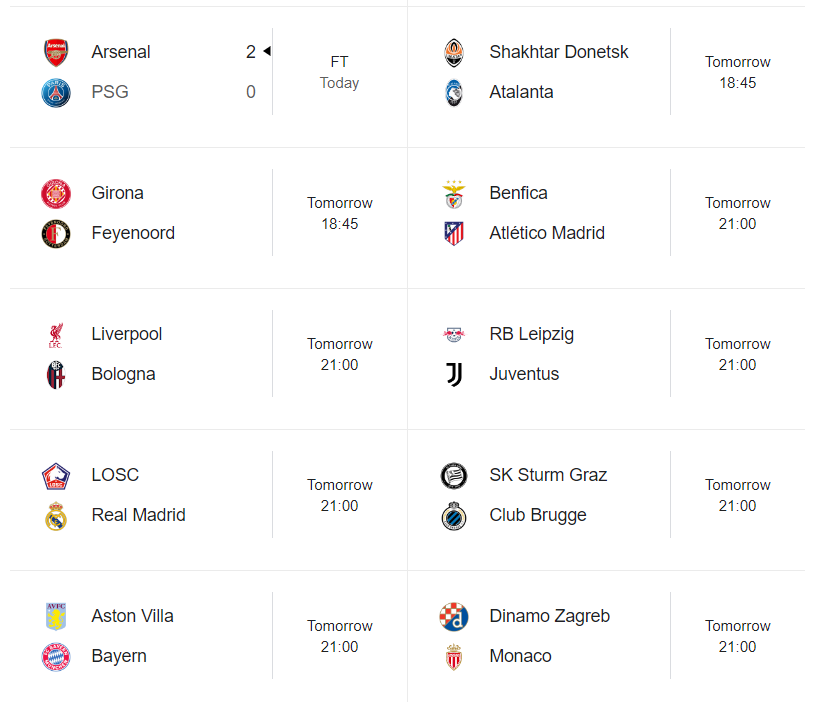Open the Atlético Madrid team link
814x702 pixels.
pyautogui.click(x=547, y=233)
